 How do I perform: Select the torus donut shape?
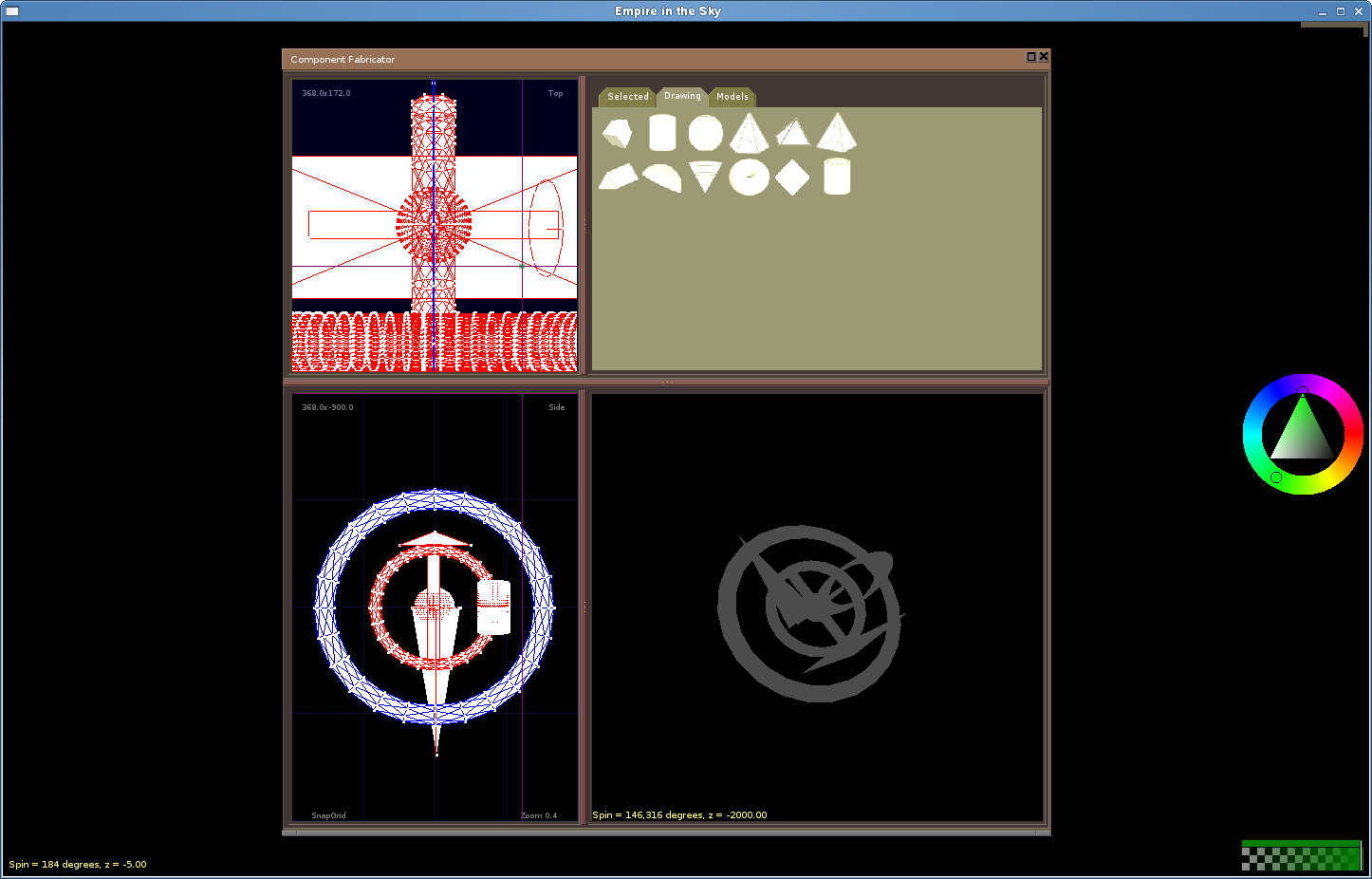pyautogui.click(x=749, y=177)
